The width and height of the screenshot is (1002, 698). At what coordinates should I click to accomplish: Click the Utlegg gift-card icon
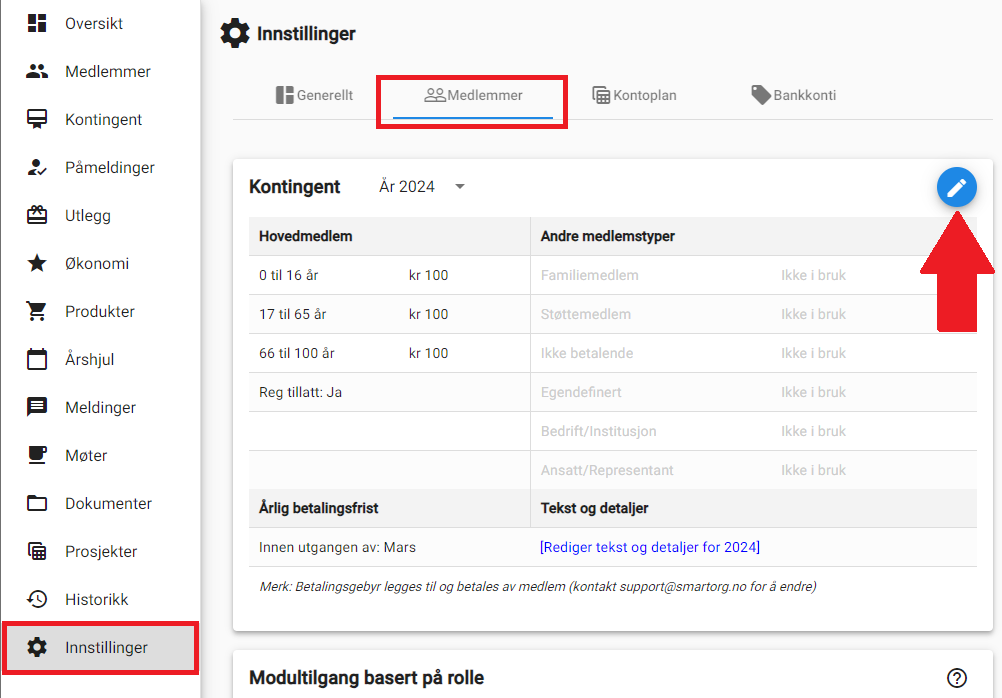tap(37, 215)
